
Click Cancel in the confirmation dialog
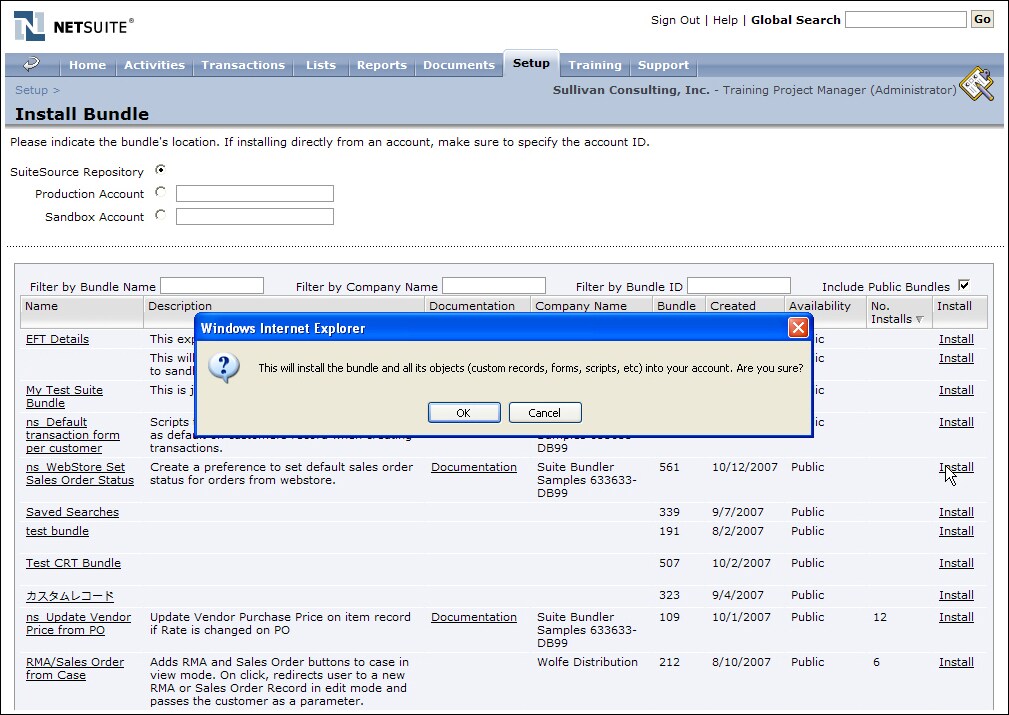(545, 413)
